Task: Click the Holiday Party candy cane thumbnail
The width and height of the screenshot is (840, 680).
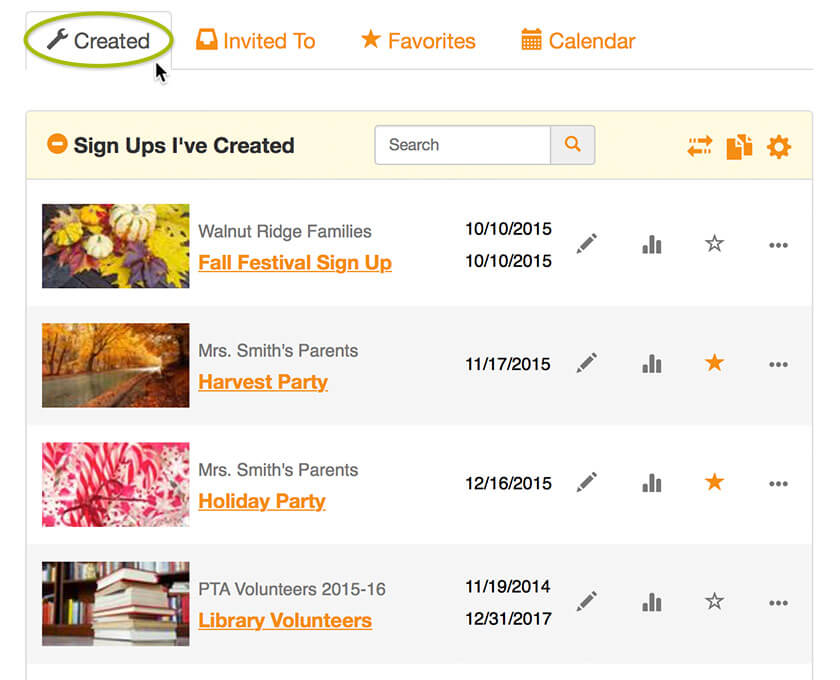Action: pyautogui.click(x=116, y=484)
